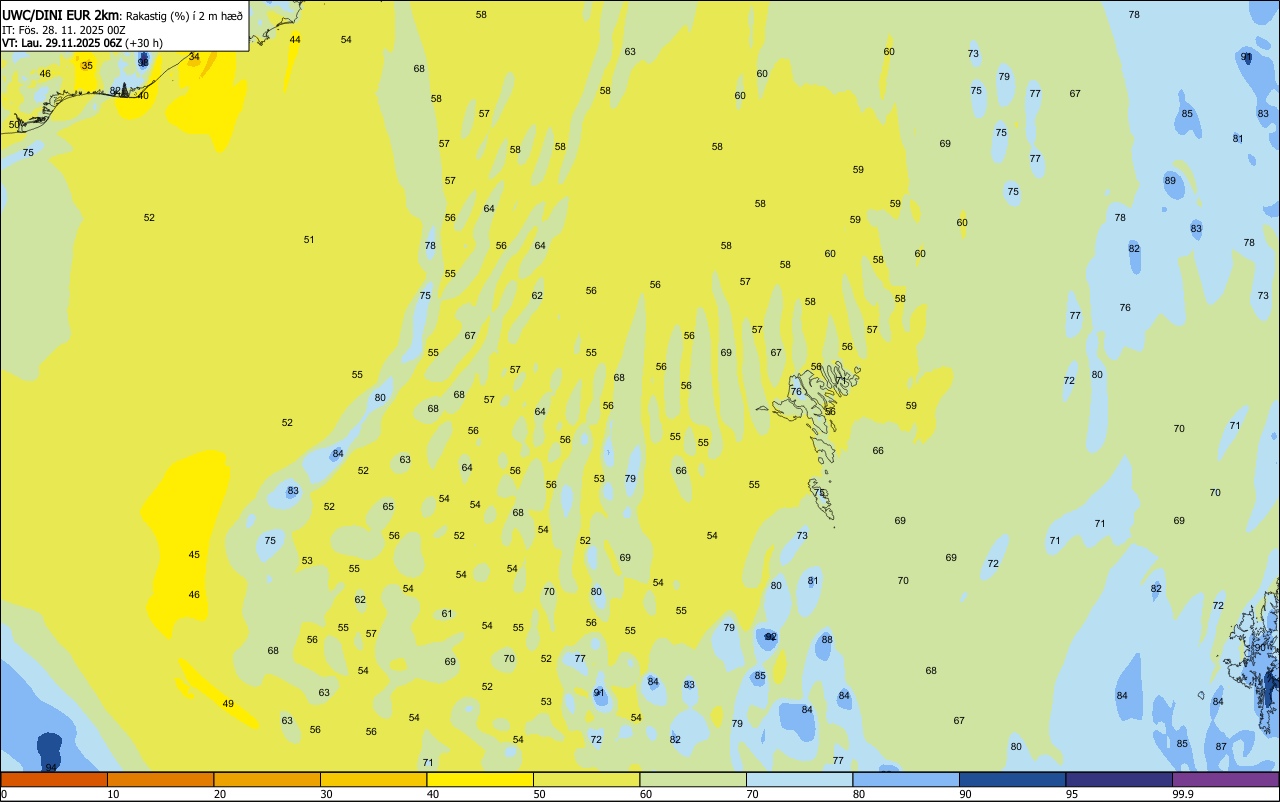The image size is (1280, 802).
Task: Click the bright yellow 40–50 legend segment
Action: [x=480, y=779]
